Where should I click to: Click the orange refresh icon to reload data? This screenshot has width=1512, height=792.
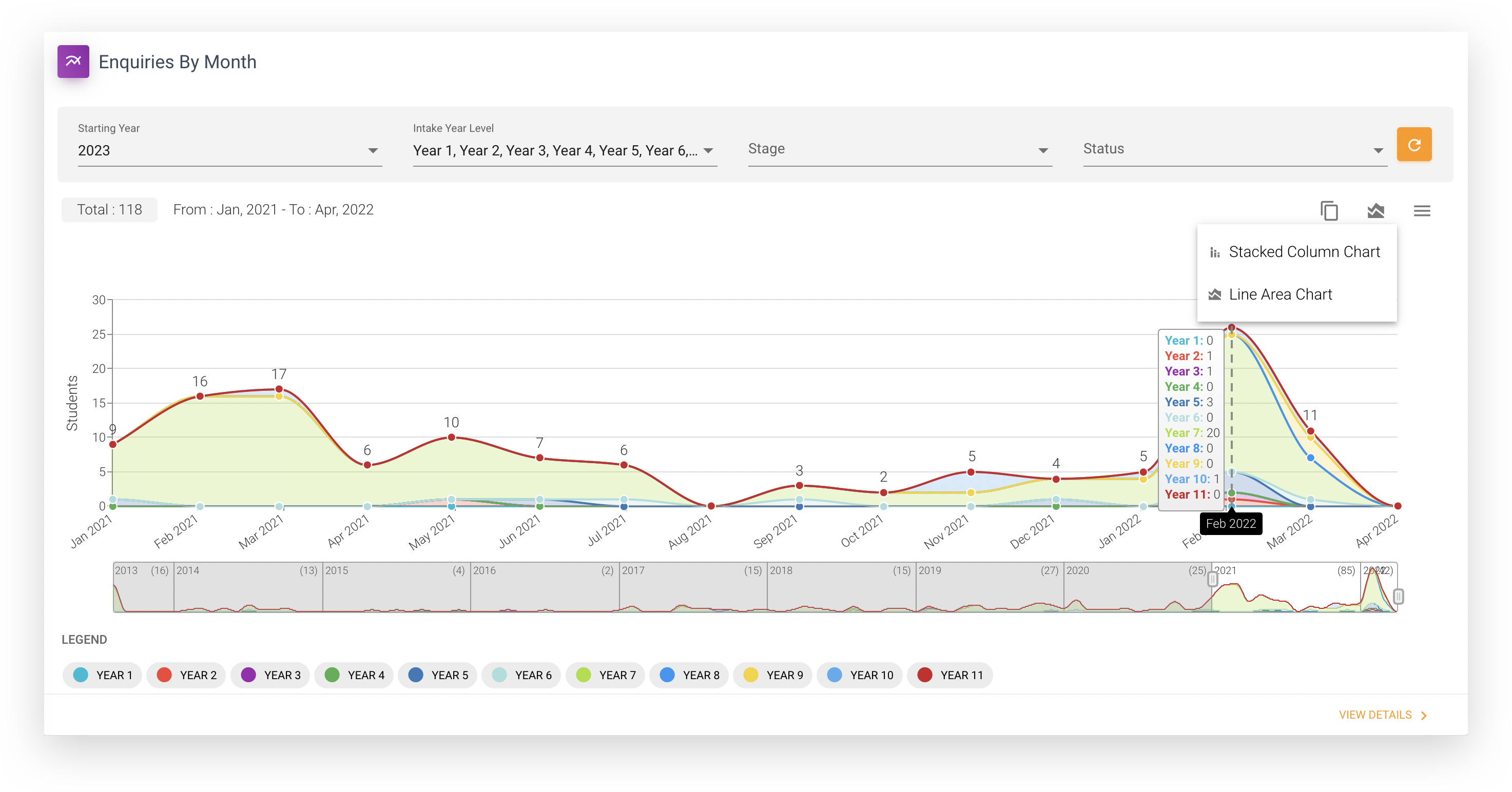[x=1414, y=144]
